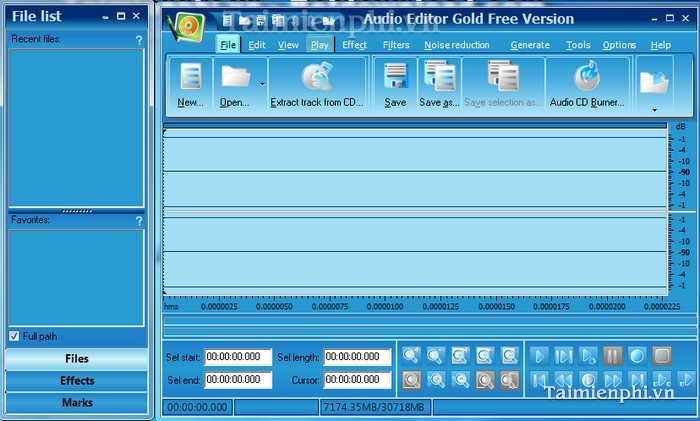Click the Rewind double-arrow button
700x421 pixels.
click(x=563, y=380)
